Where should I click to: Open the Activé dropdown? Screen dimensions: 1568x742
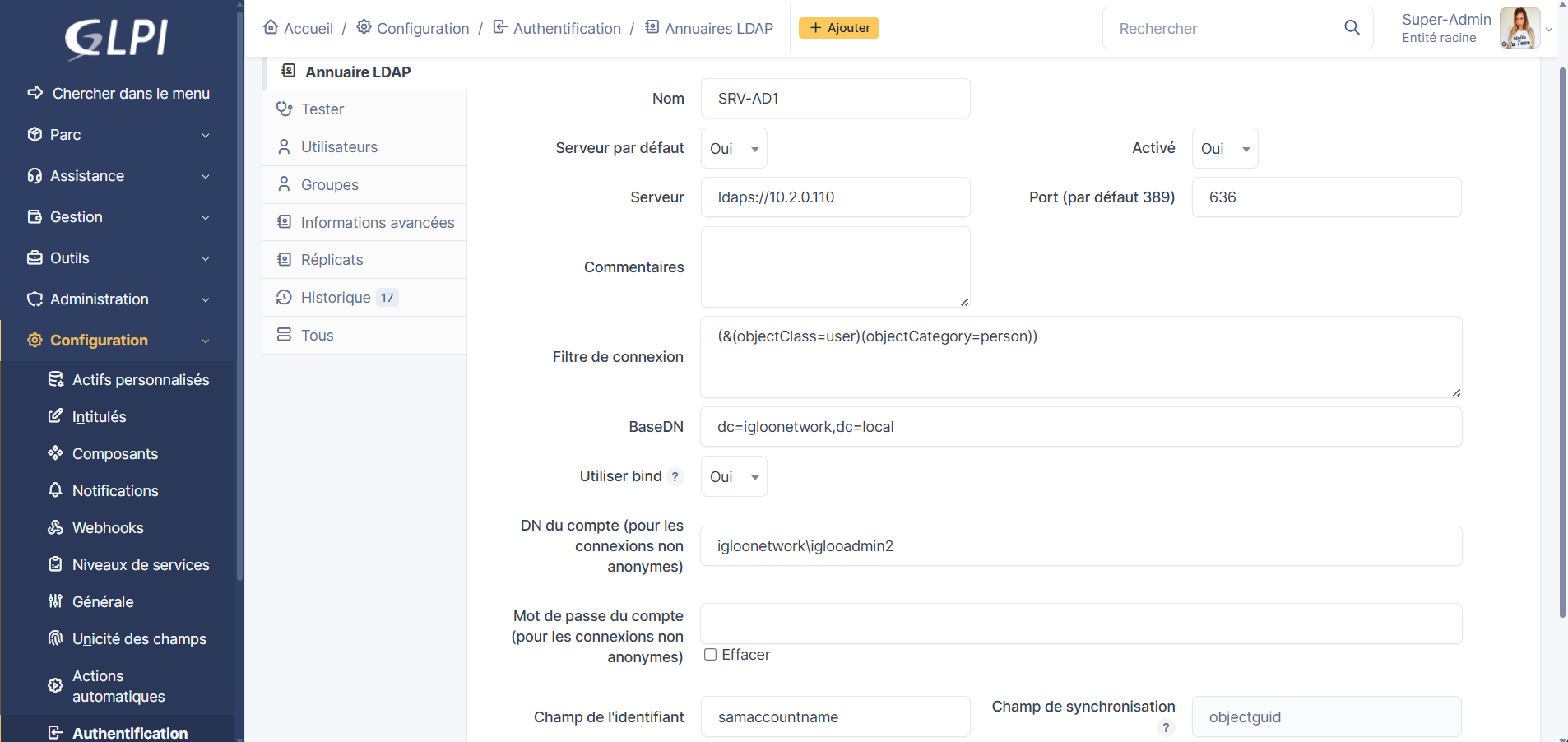point(1225,148)
